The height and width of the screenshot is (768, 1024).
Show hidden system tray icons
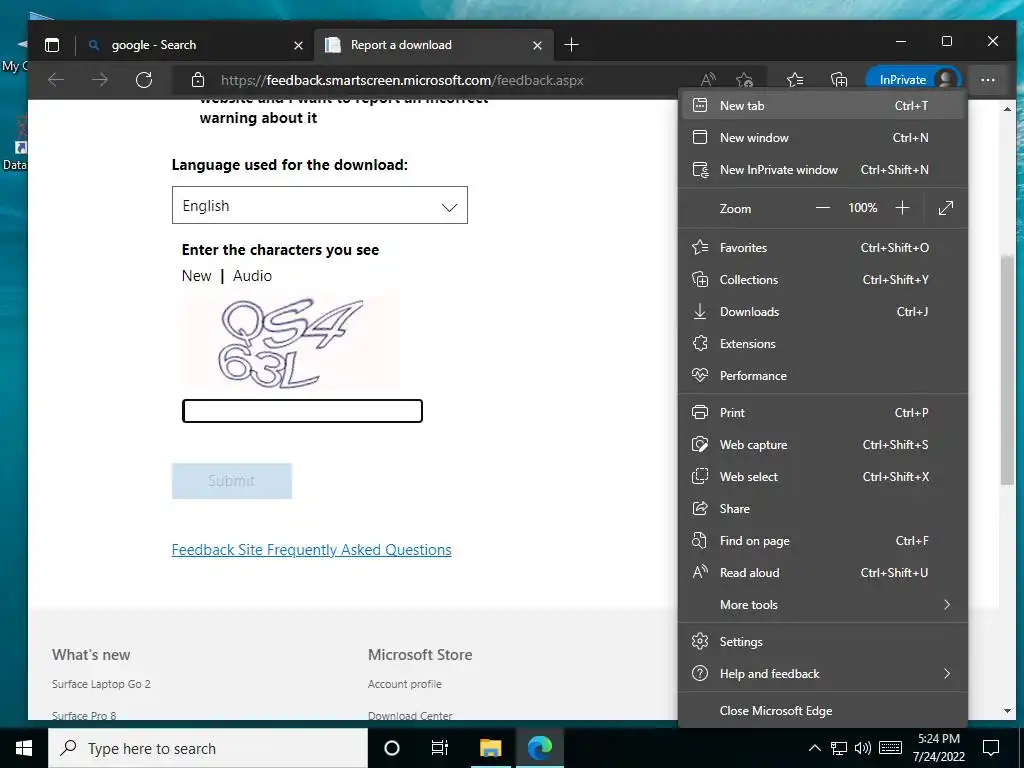pos(814,748)
